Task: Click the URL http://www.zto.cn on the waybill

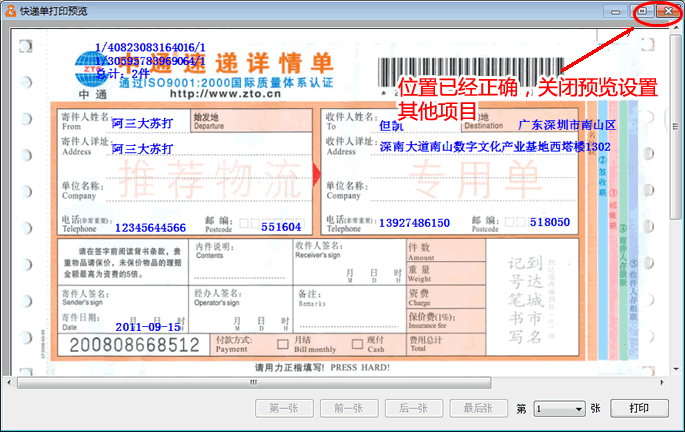Action: [x=225, y=94]
